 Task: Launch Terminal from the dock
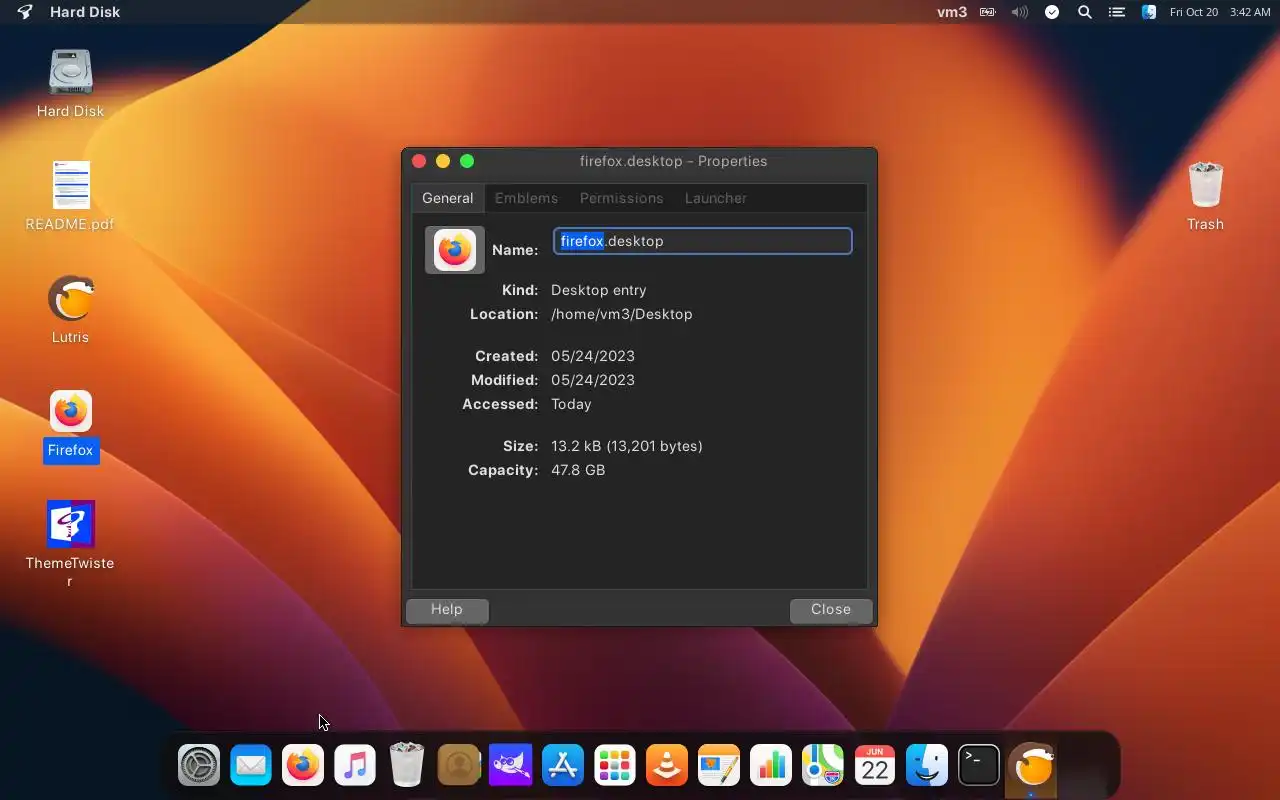click(979, 767)
